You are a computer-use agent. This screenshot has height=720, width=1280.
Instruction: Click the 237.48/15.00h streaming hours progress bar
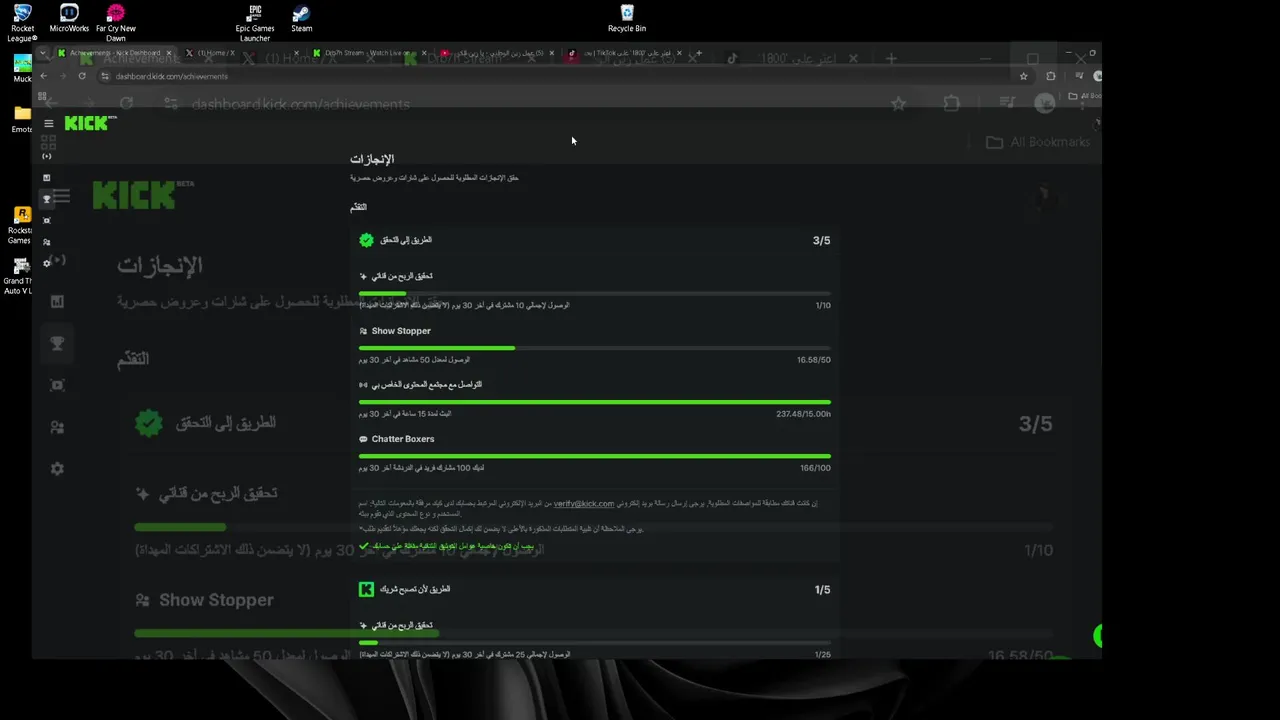[595, 402]
